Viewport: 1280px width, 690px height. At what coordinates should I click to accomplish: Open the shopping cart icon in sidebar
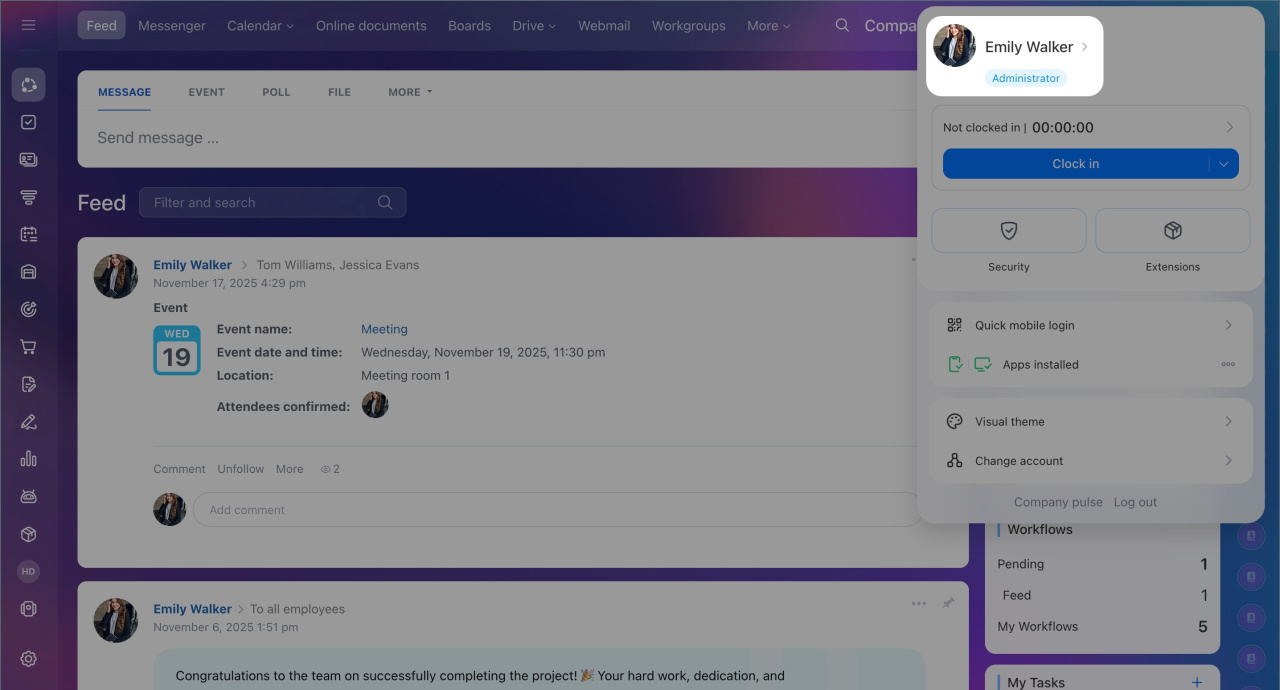28,347
